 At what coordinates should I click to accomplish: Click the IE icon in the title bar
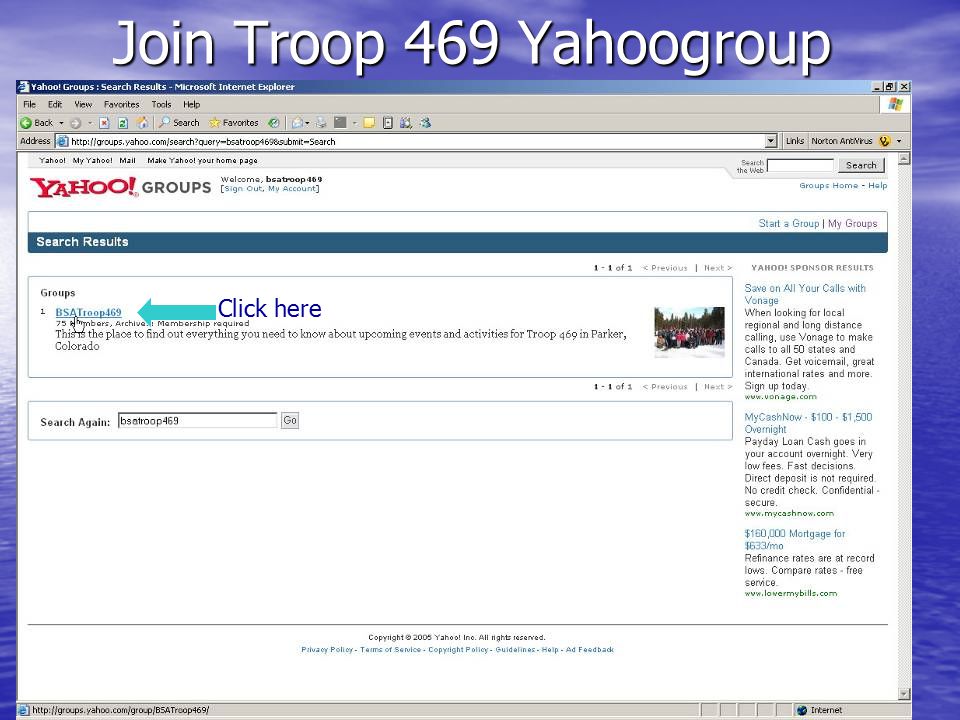point(23,87)
